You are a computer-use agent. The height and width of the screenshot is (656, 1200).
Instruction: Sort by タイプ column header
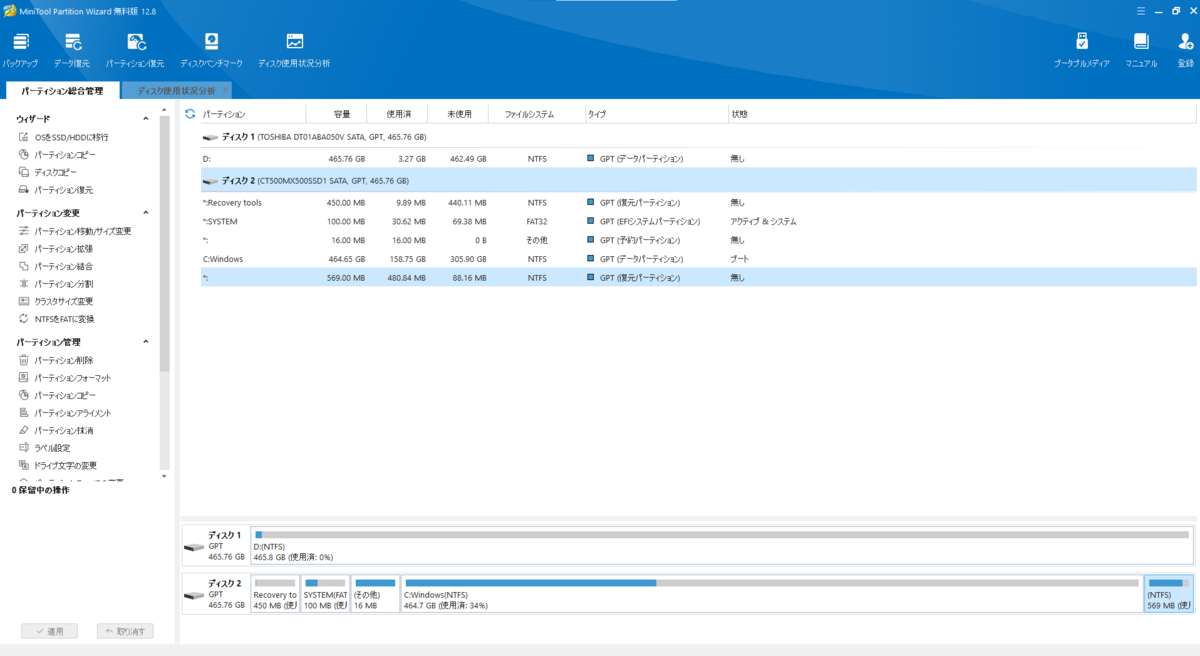point(657,114)
